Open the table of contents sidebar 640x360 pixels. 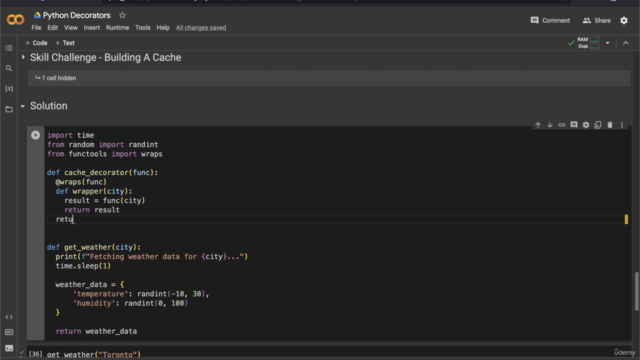pos(9,48)
